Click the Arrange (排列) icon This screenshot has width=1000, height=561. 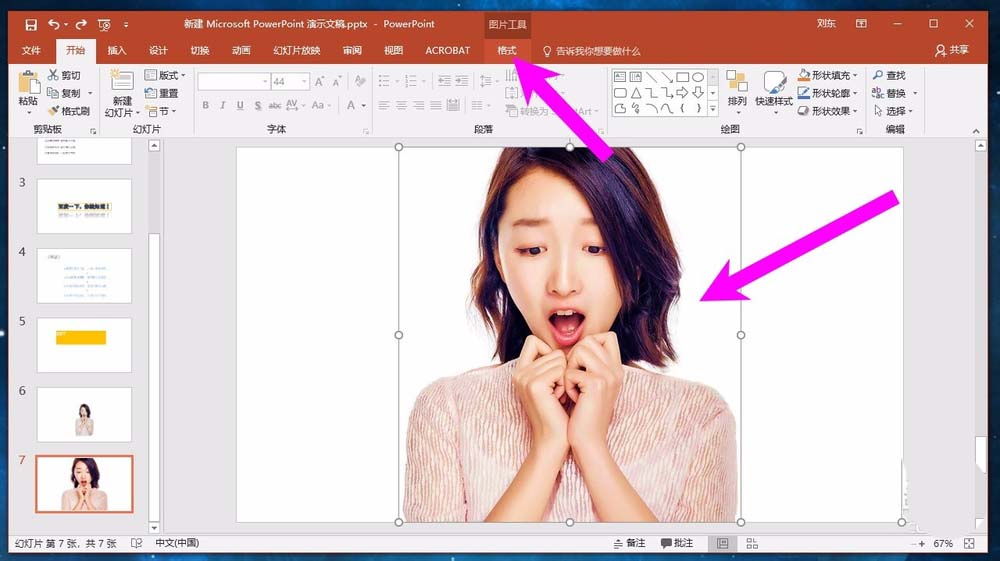tap(737, 85)
